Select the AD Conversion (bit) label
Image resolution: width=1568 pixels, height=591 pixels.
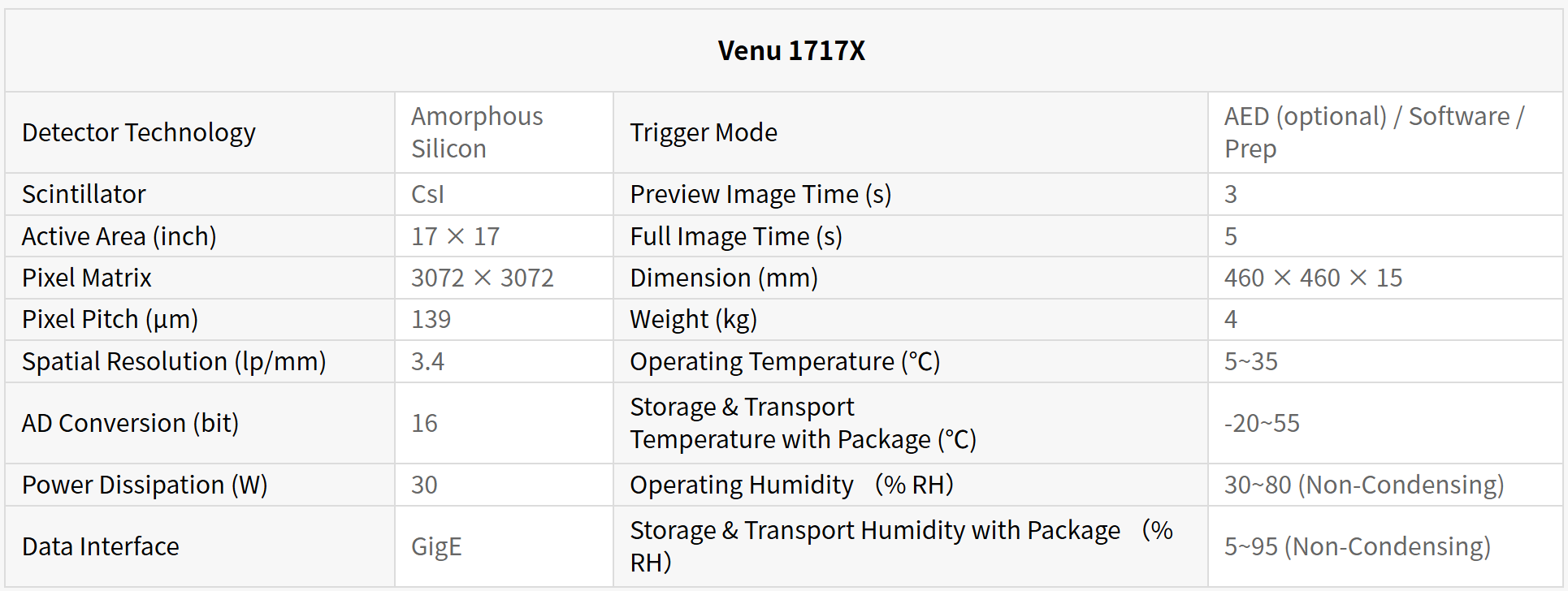[x=130, y=423]
